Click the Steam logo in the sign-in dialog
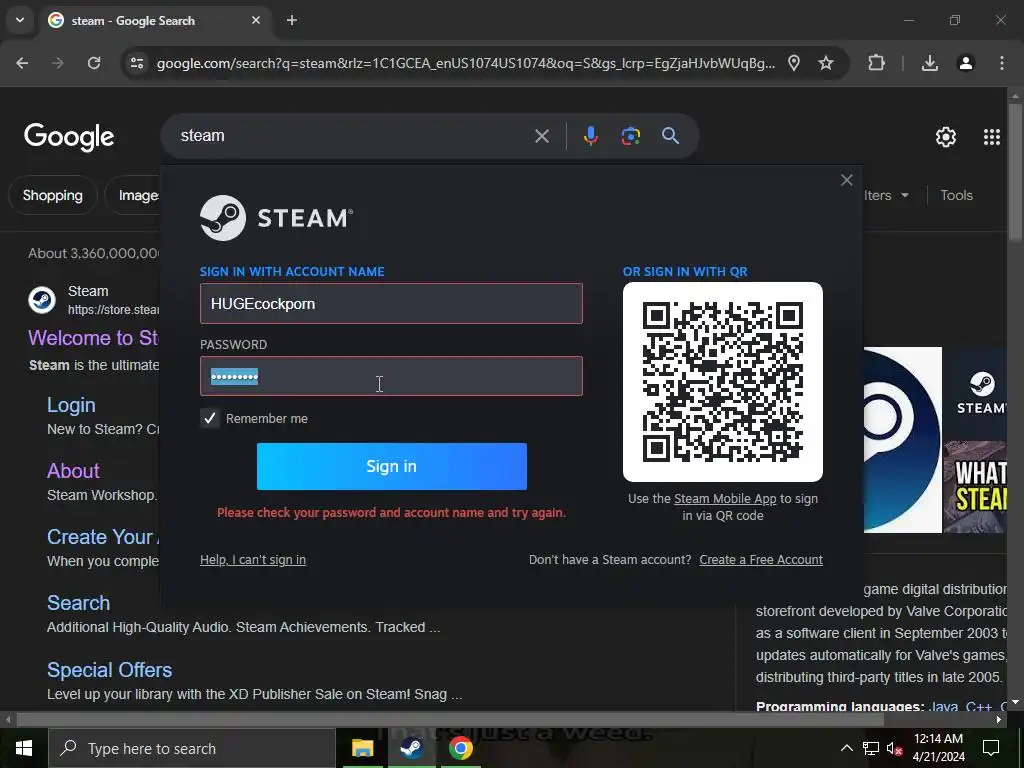Screen dimensions: 1024x768 click(x=276, y=217)
